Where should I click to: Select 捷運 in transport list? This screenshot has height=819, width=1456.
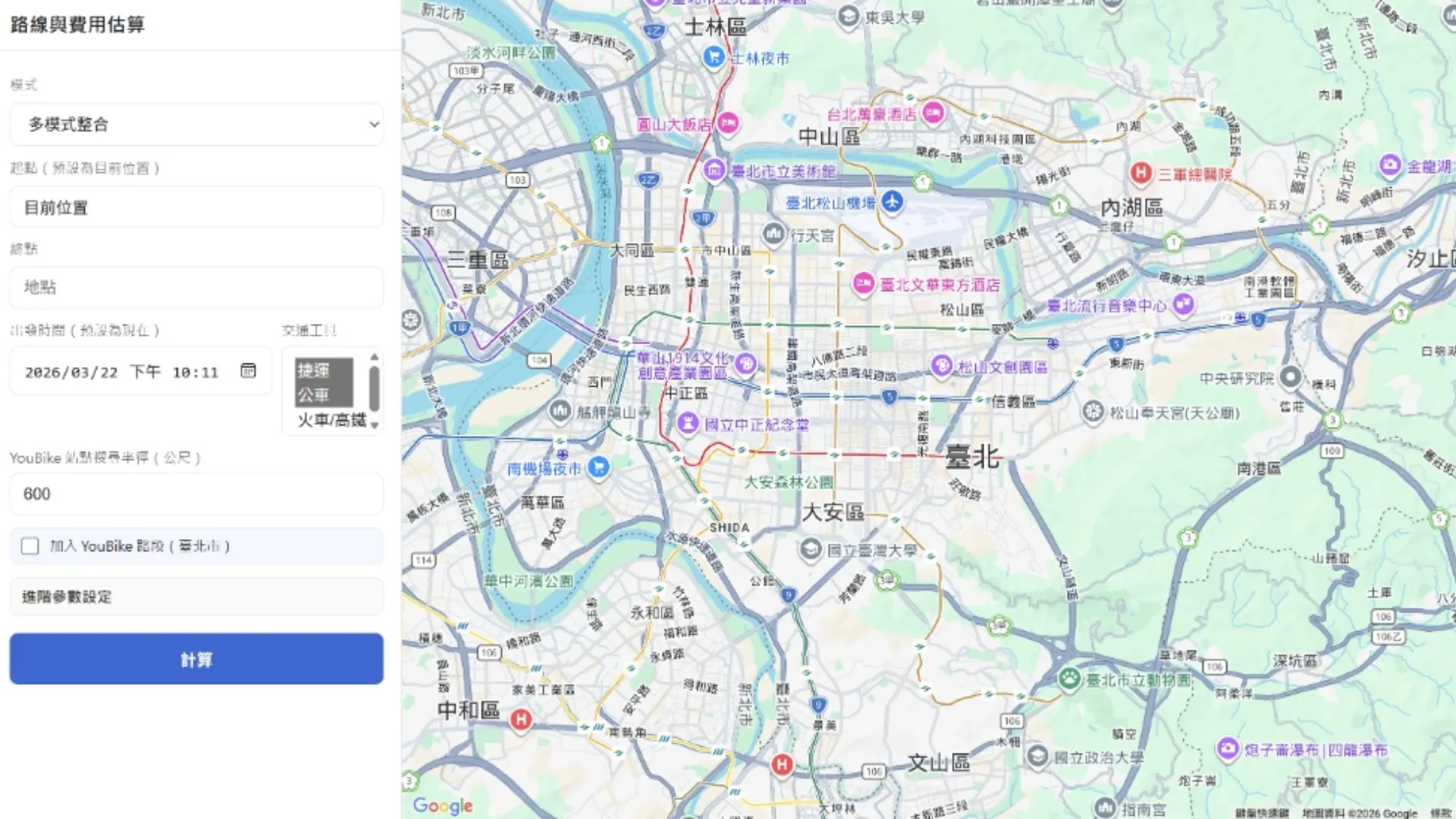coord(324,370)
